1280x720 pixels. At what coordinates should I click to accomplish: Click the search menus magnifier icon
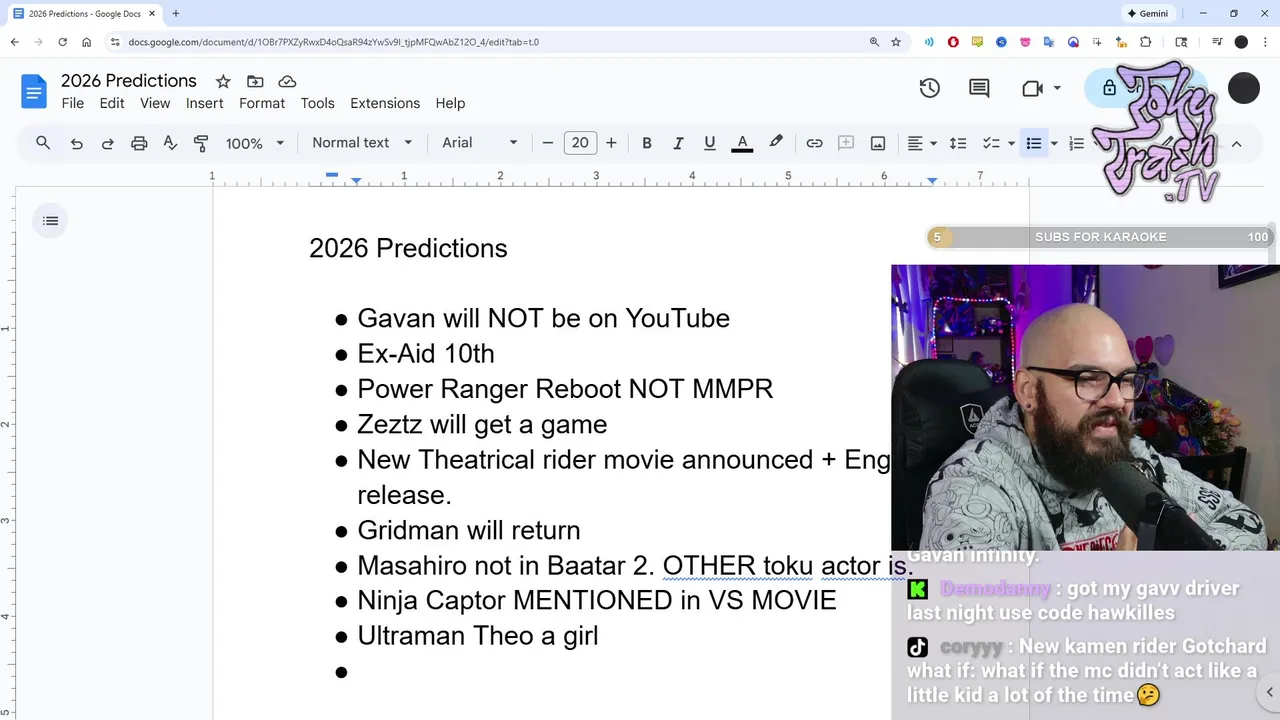point(43,143)
